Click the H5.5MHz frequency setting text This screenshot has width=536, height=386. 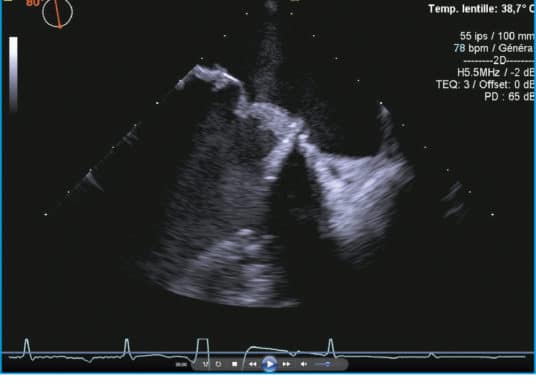[479, 72]
